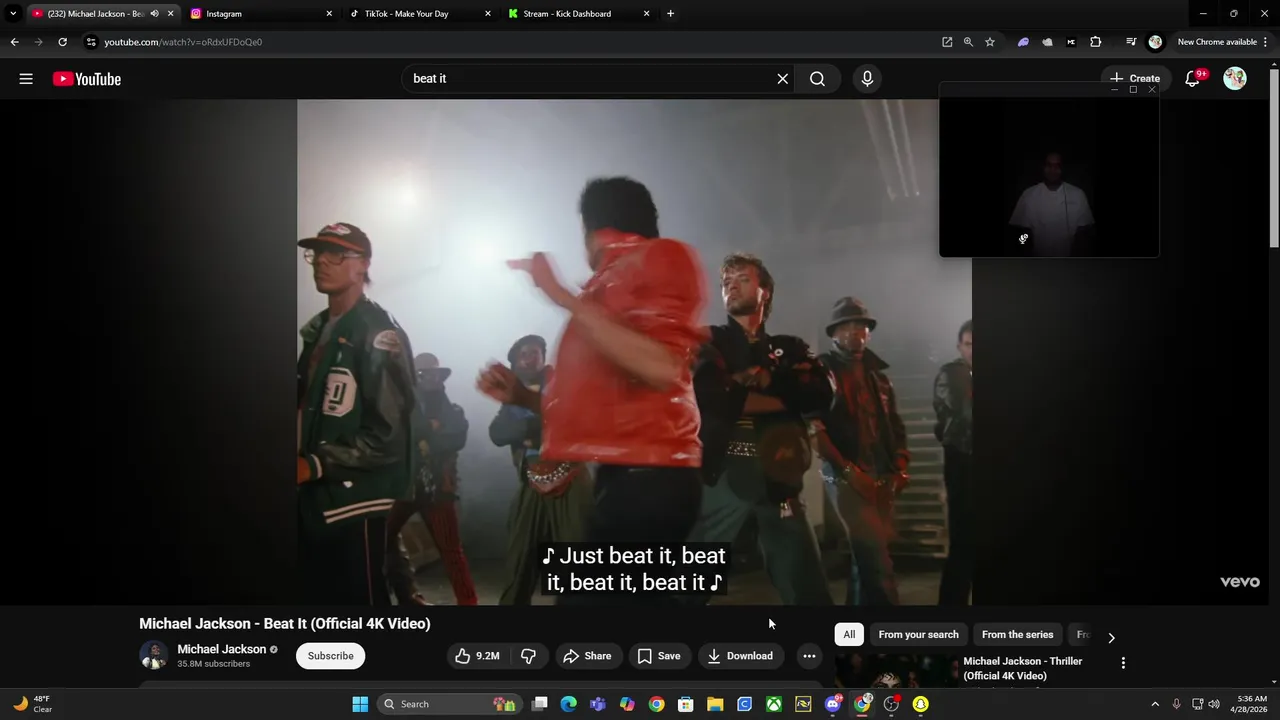This screenshot has width=1280, height=720.
Task: Dislike the Beat It video
Action: [x=528, y=656]
